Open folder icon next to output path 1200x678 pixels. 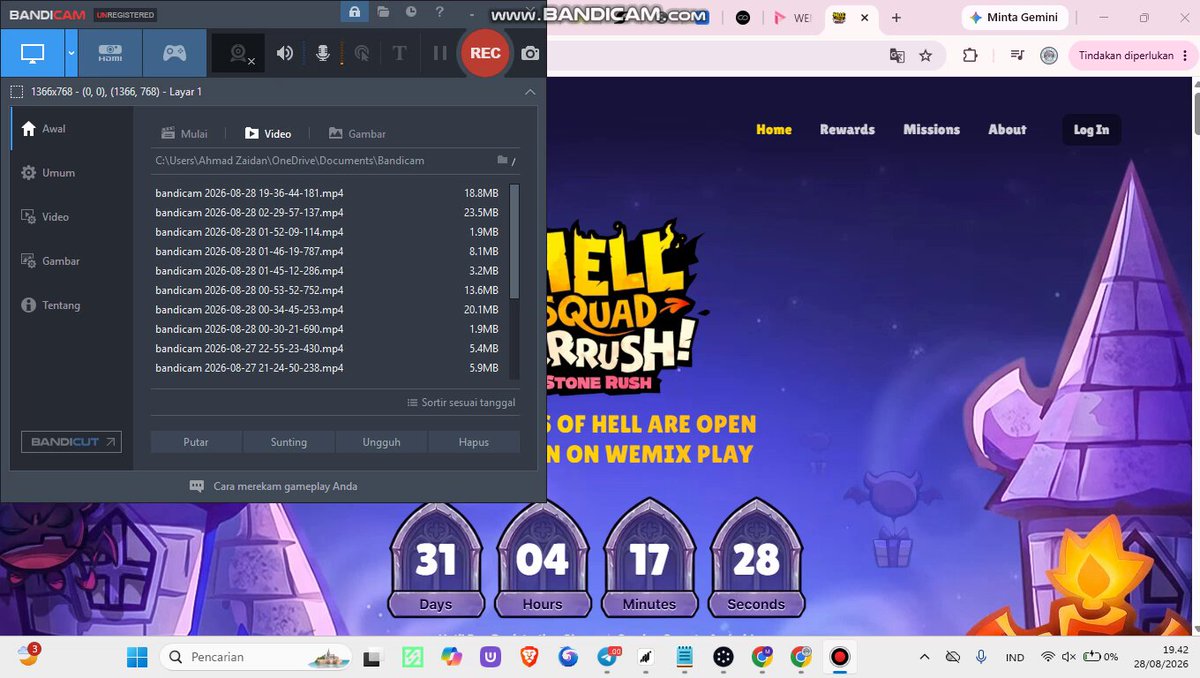tap(503, 160)
